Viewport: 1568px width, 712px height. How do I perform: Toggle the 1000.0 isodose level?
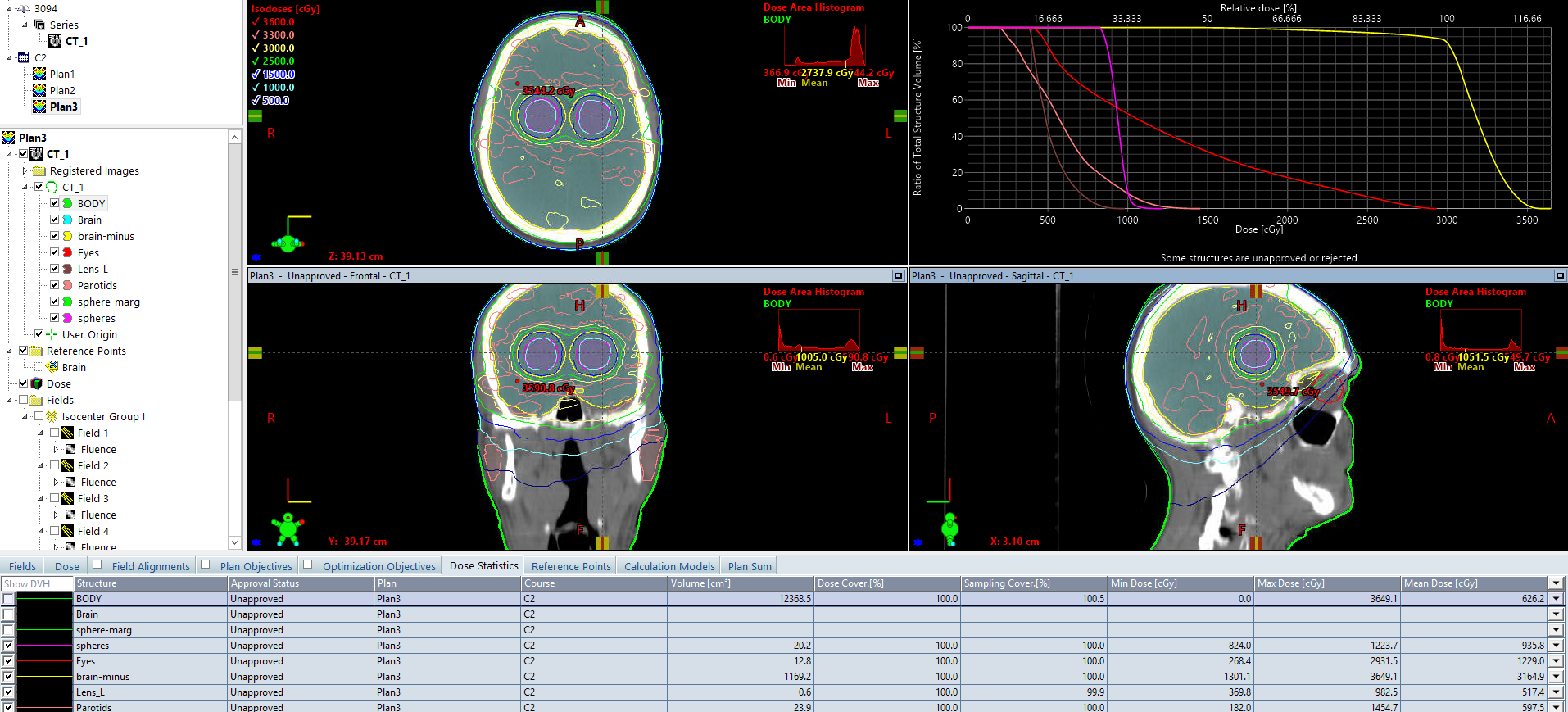point(274,88)
